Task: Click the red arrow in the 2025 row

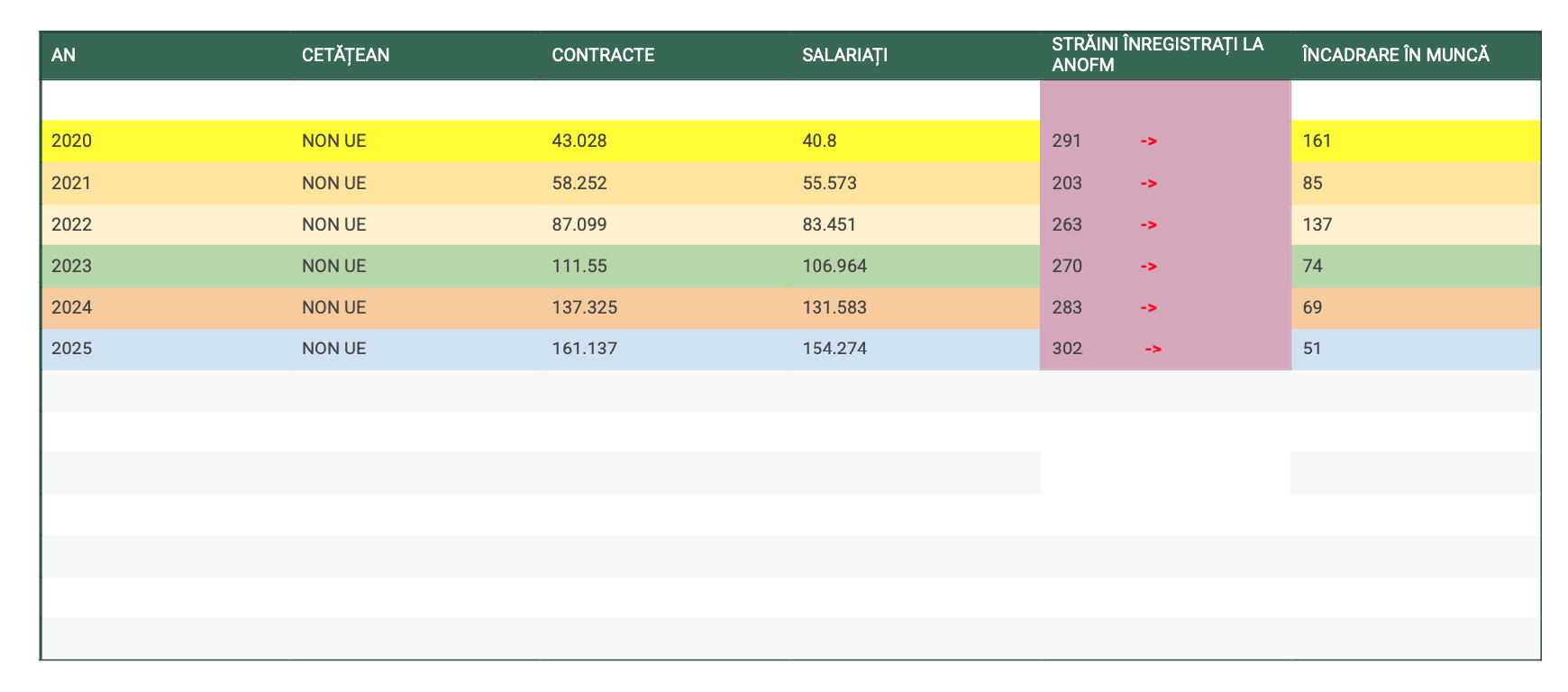Action: (x=1153, y=350)
